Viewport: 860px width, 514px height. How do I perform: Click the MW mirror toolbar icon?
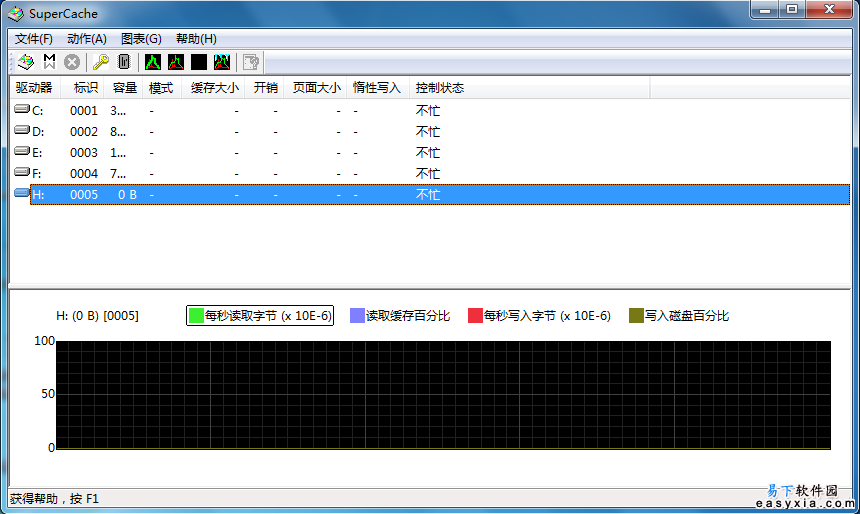coord(49,62)
